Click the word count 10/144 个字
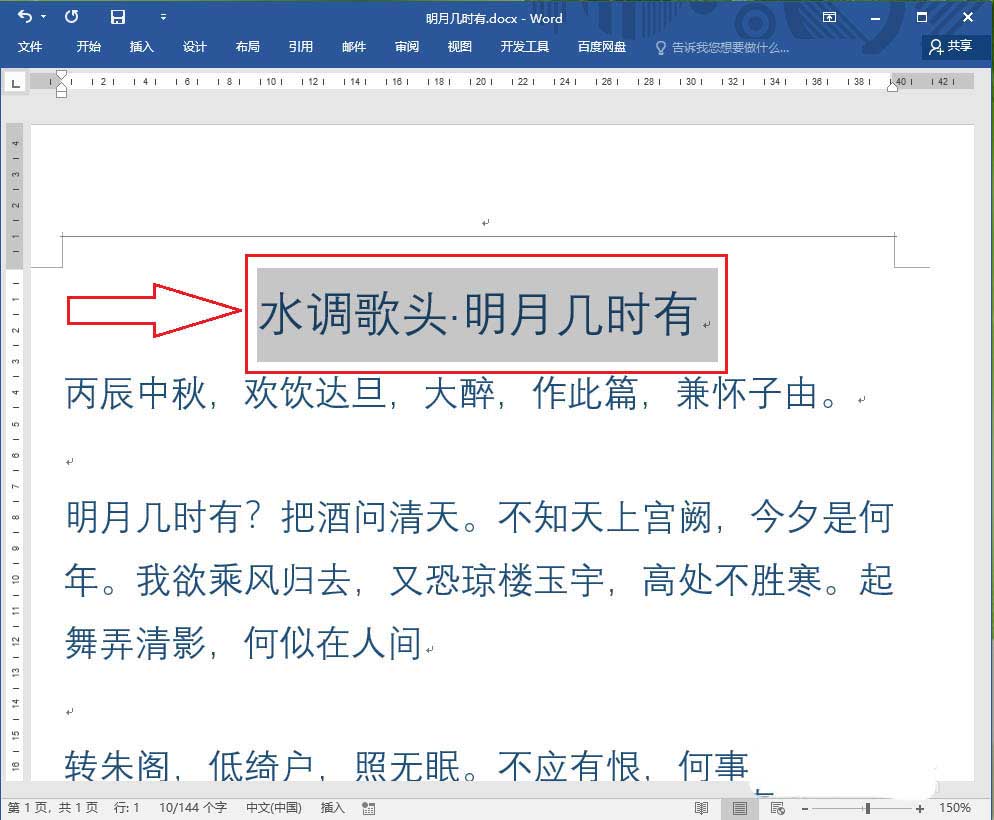The height and width of the screenshot is (820, 994). pos(193,807)
